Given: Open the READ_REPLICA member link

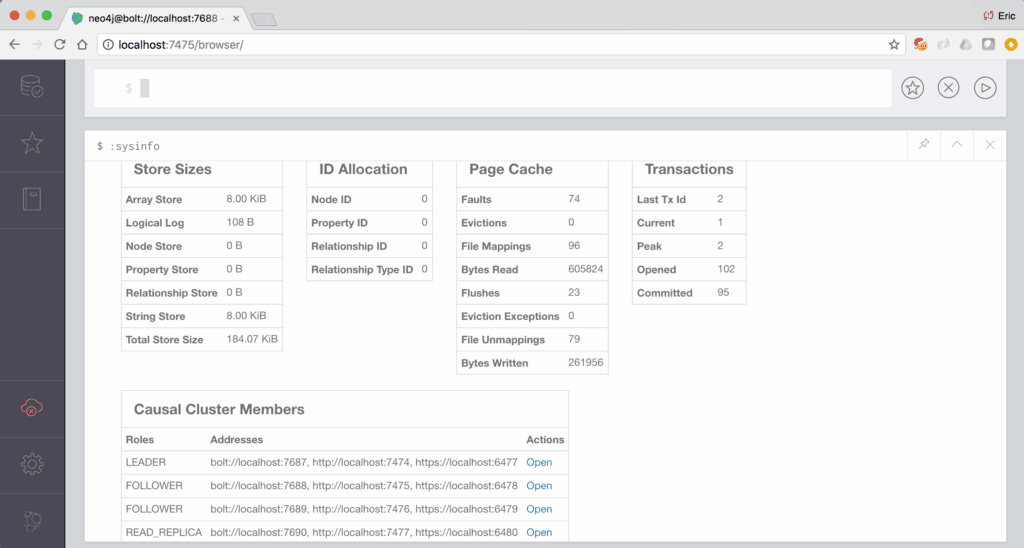Looking at the screenshot, I should pos(539,532).
